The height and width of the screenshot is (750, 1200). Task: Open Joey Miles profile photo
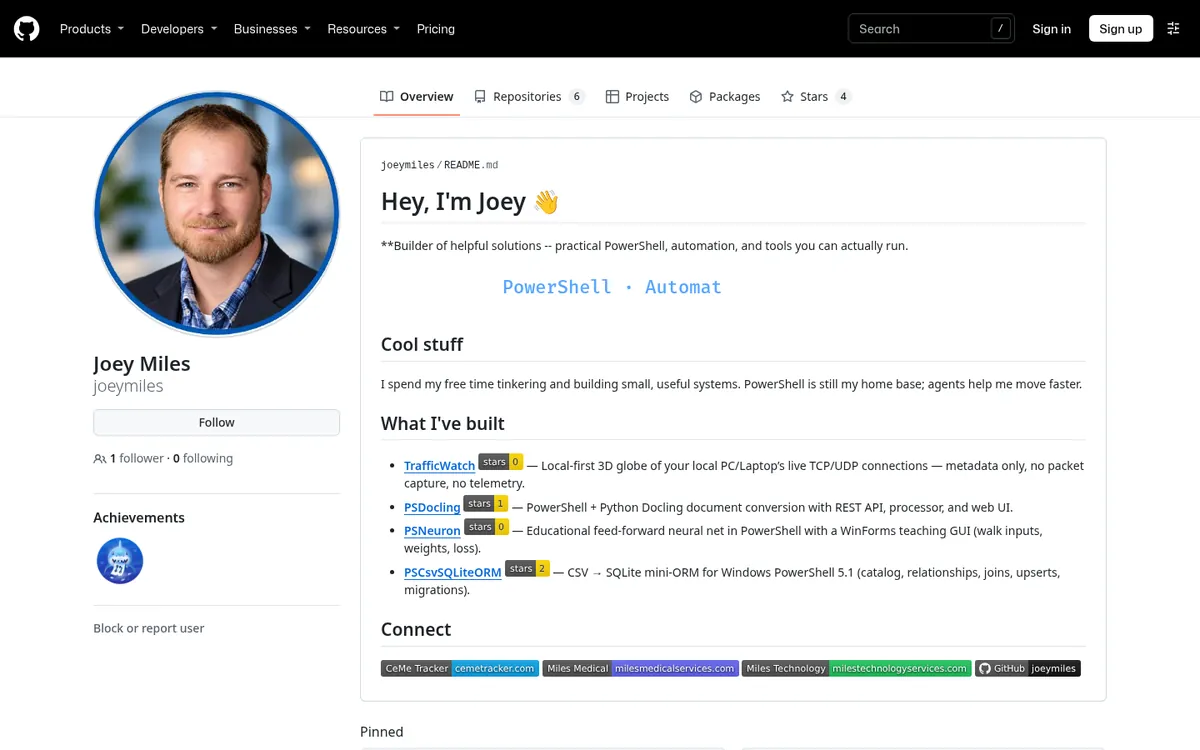click(217, 214)
